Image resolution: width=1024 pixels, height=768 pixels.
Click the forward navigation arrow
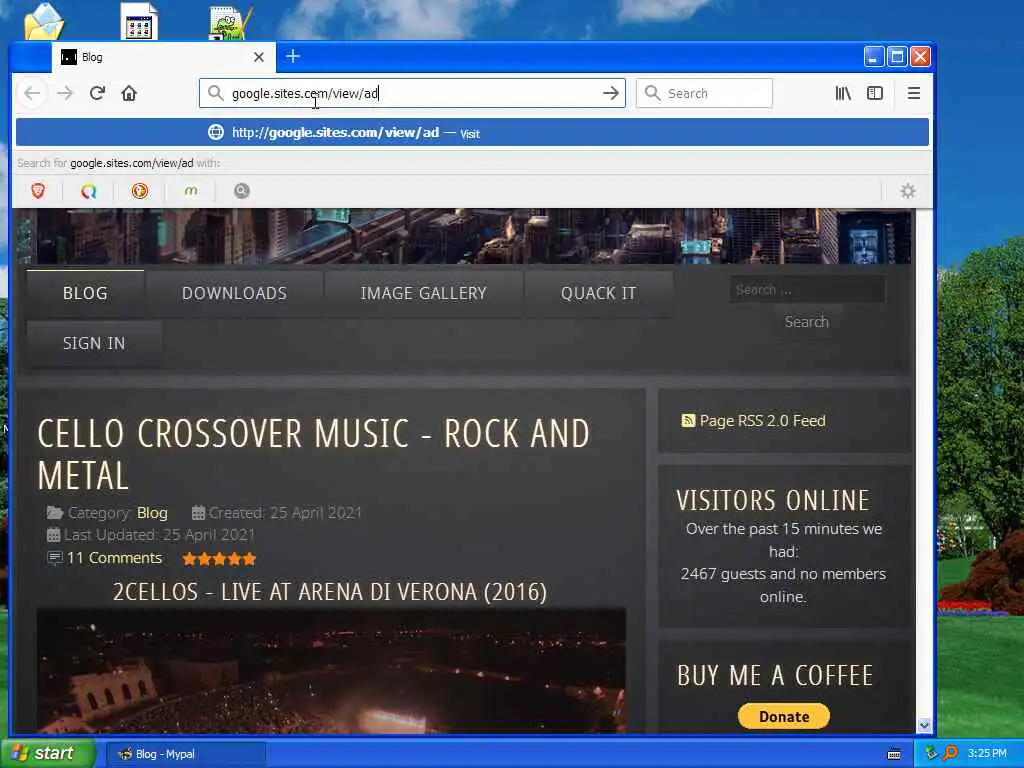[65, 93]
